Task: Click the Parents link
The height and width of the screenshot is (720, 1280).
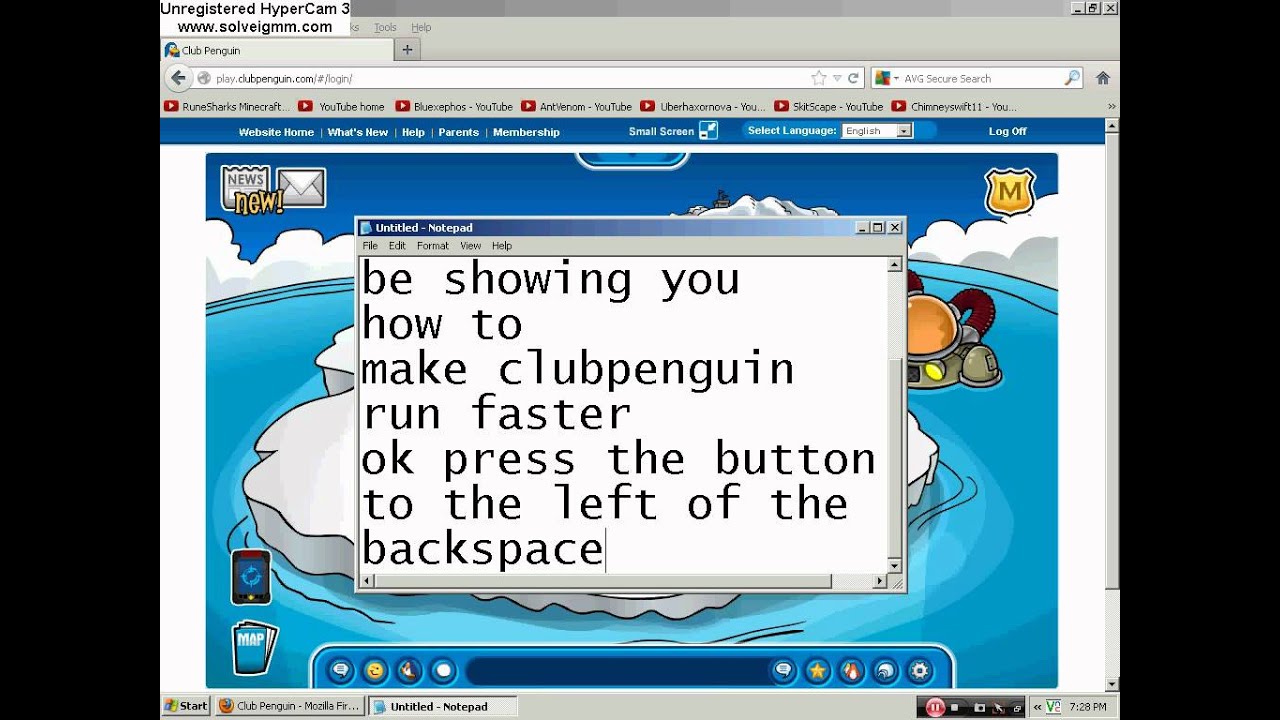Action: click(x=458, y=132)
